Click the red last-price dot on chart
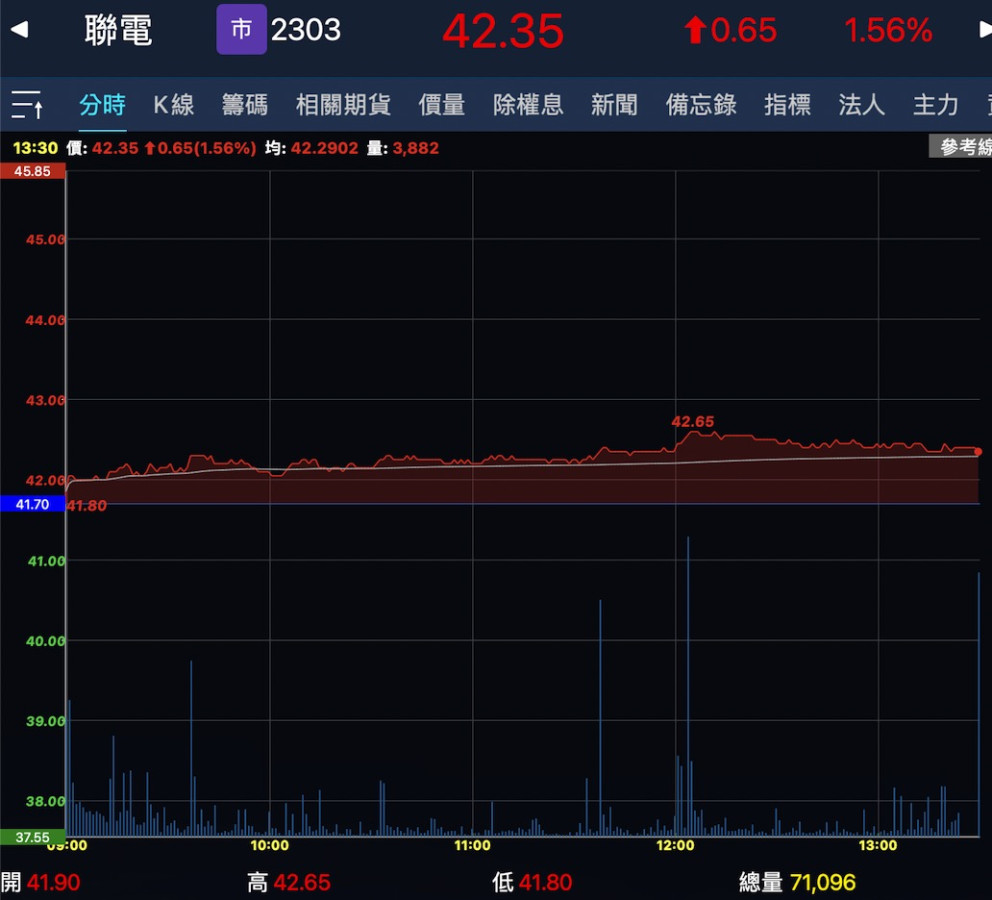This screenshot has height=900, width=992. click(978, 452)
